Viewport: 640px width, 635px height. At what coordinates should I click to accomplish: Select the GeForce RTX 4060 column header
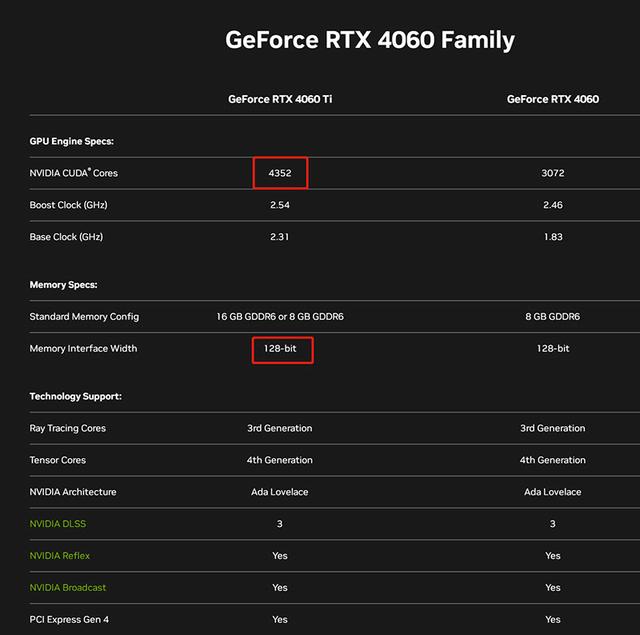(x=553, y=99)
